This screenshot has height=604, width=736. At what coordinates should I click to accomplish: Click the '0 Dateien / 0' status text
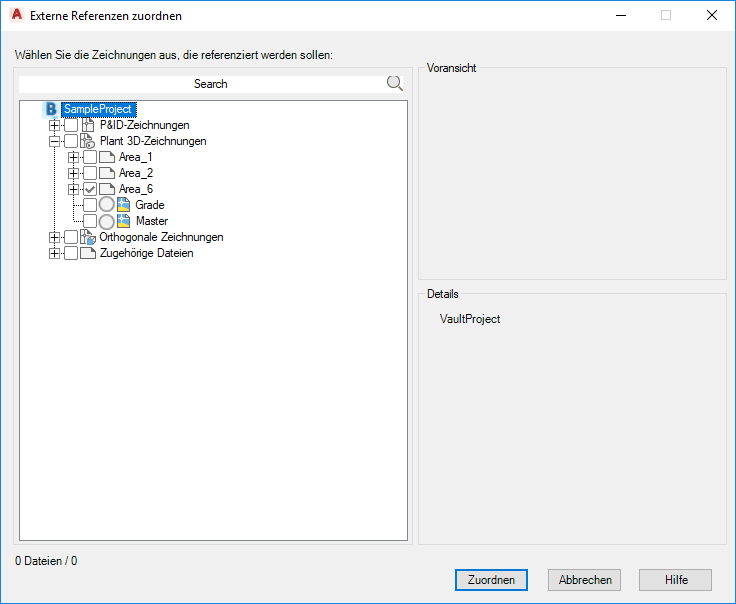pyautogui.click(x=46, y=561)
